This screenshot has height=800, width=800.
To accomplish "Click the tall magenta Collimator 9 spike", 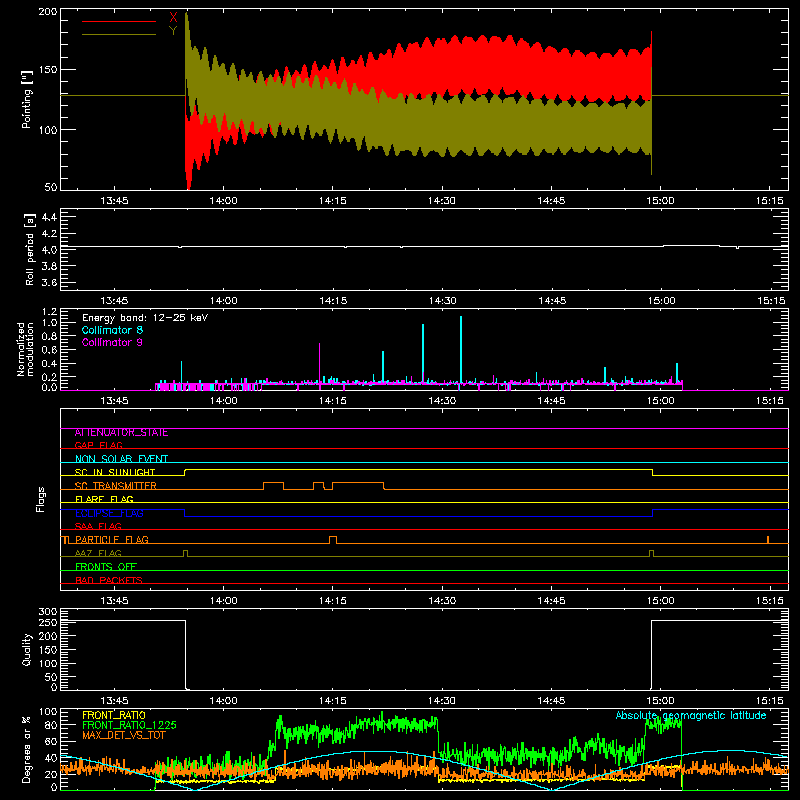I will (x=320, y=362).
